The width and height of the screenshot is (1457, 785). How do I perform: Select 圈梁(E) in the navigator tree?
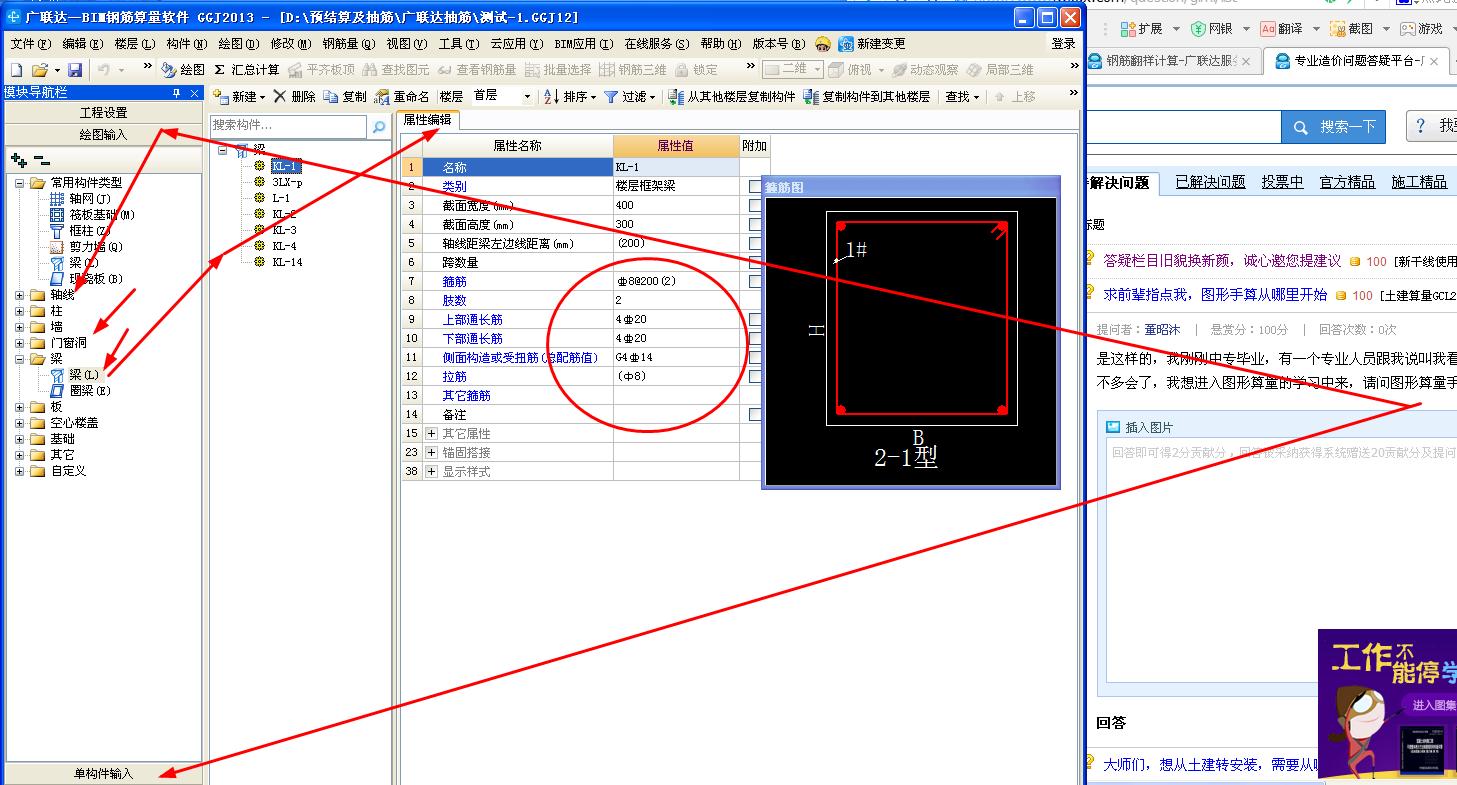(x=90, y=391)
